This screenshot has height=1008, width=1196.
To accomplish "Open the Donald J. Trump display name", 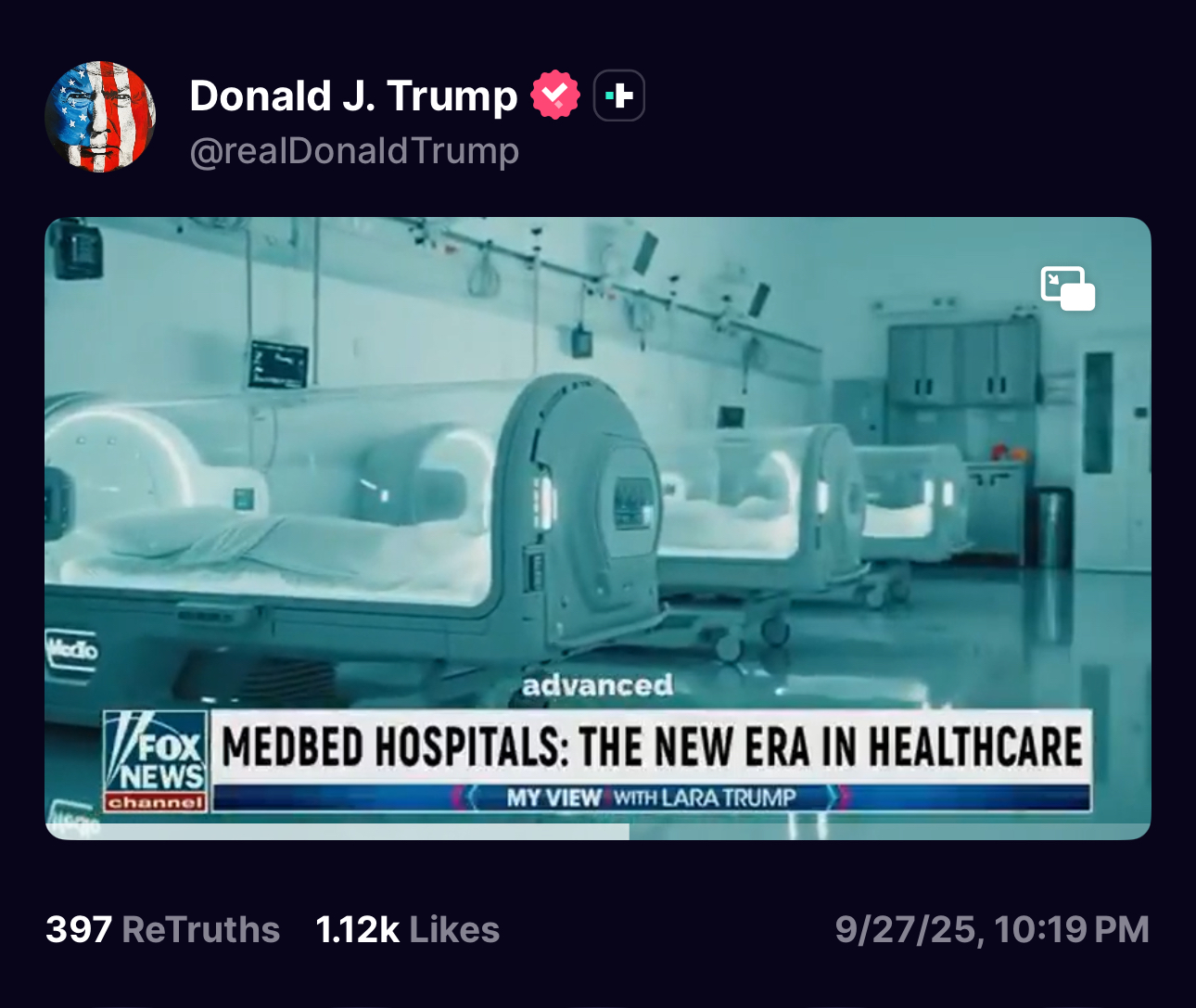I will (353, 96).
